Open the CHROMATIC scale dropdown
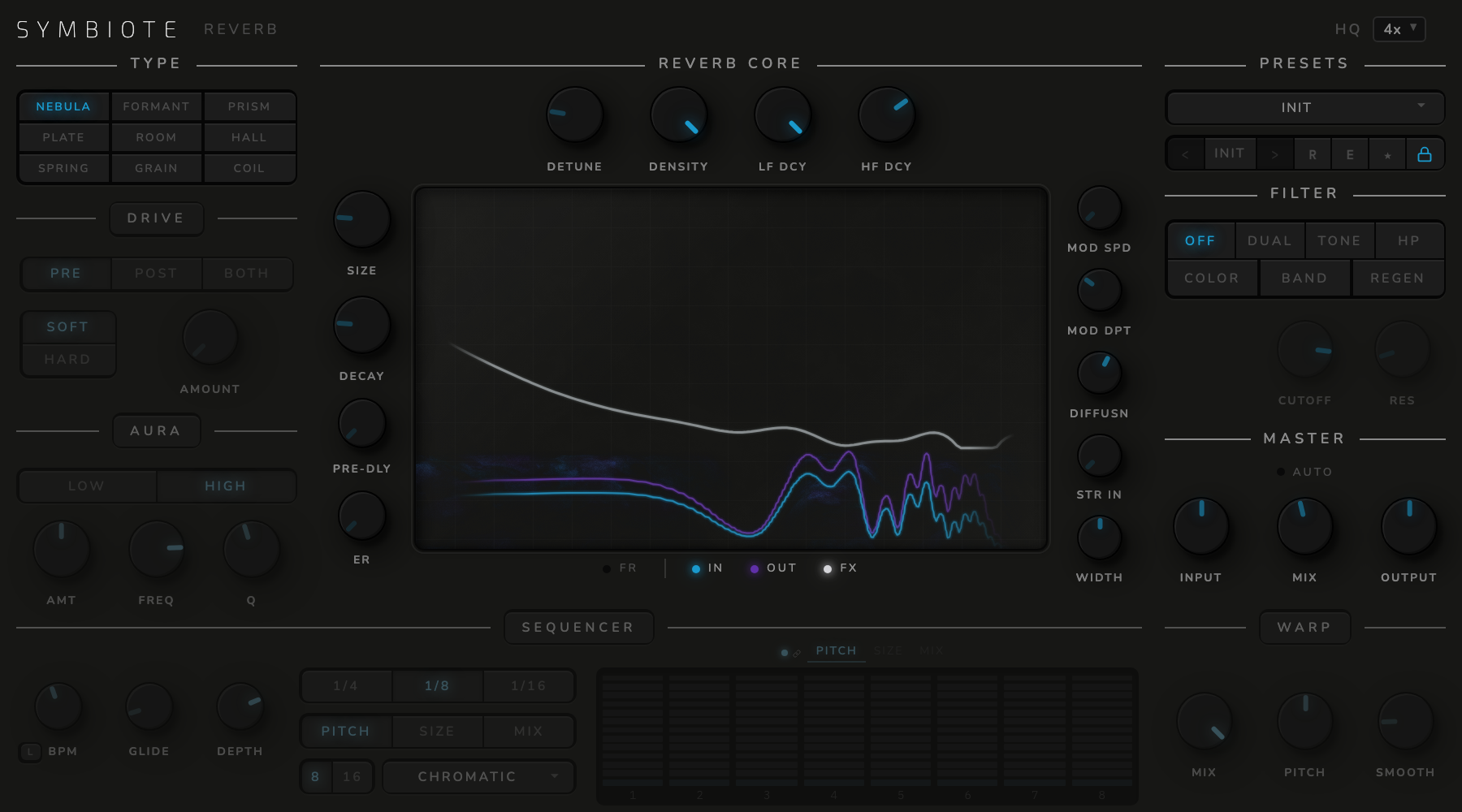 [x=478, y=777]
